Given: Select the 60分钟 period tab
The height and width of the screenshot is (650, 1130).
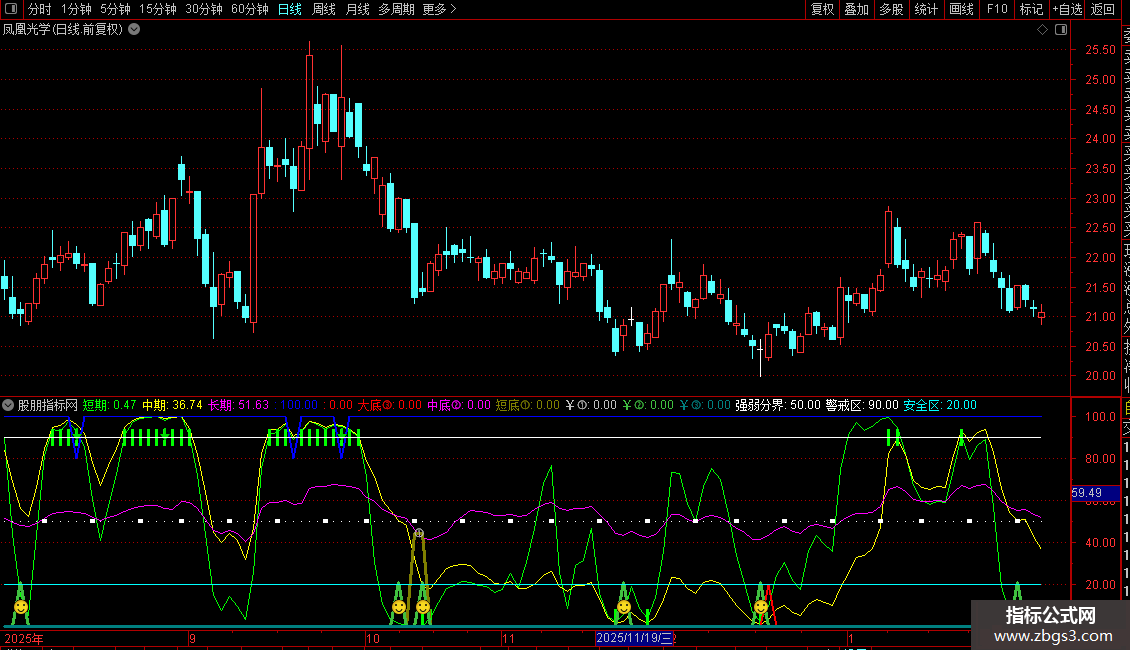Looking at the screenshot, I should 249,10.
